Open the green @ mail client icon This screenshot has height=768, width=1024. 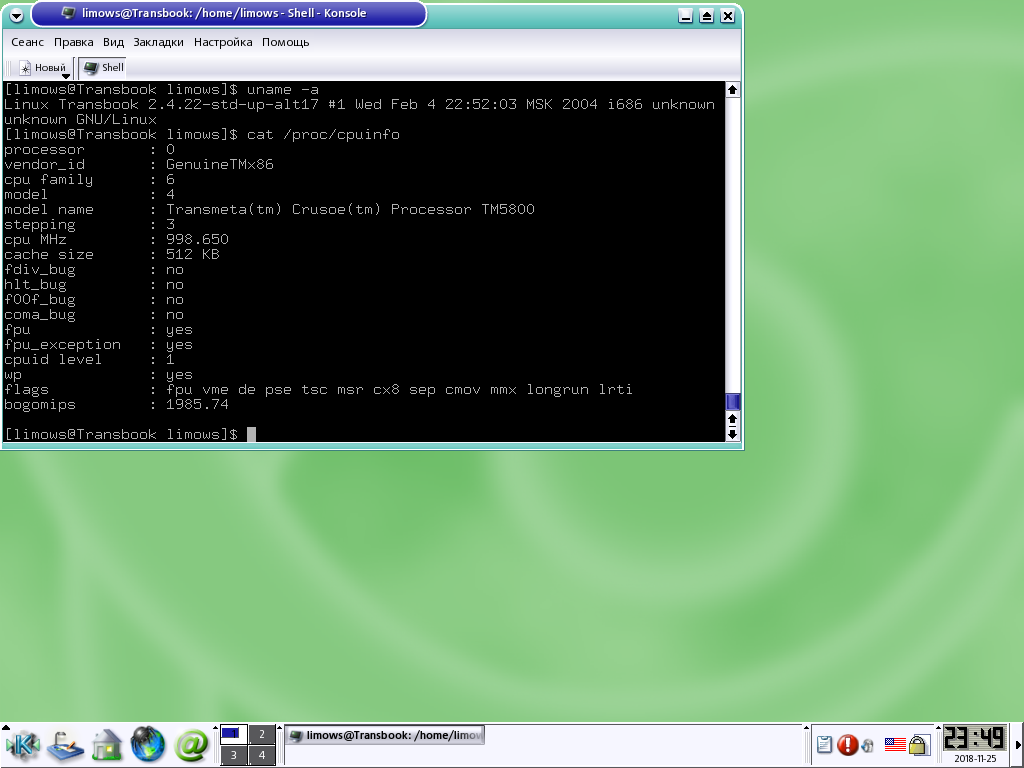point(191,744)
